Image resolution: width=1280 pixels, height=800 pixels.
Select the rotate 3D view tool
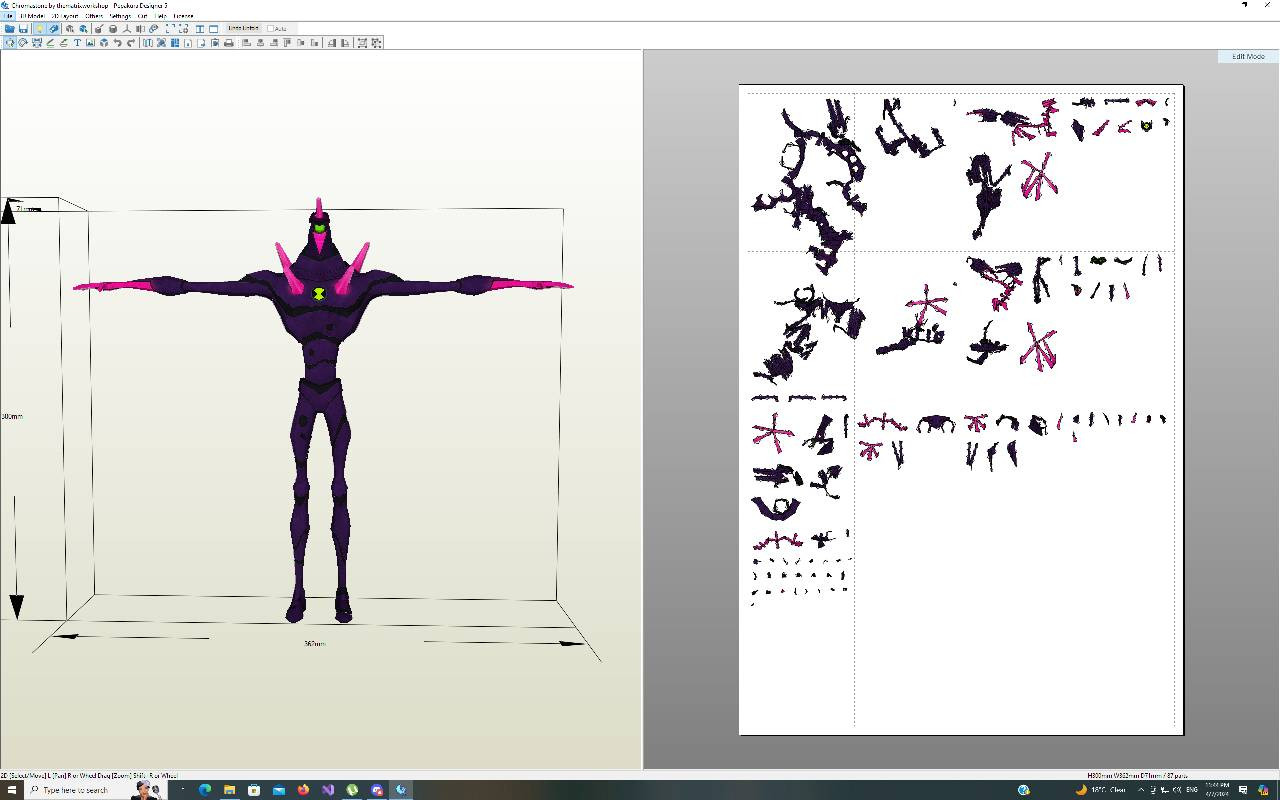[23, 43]
